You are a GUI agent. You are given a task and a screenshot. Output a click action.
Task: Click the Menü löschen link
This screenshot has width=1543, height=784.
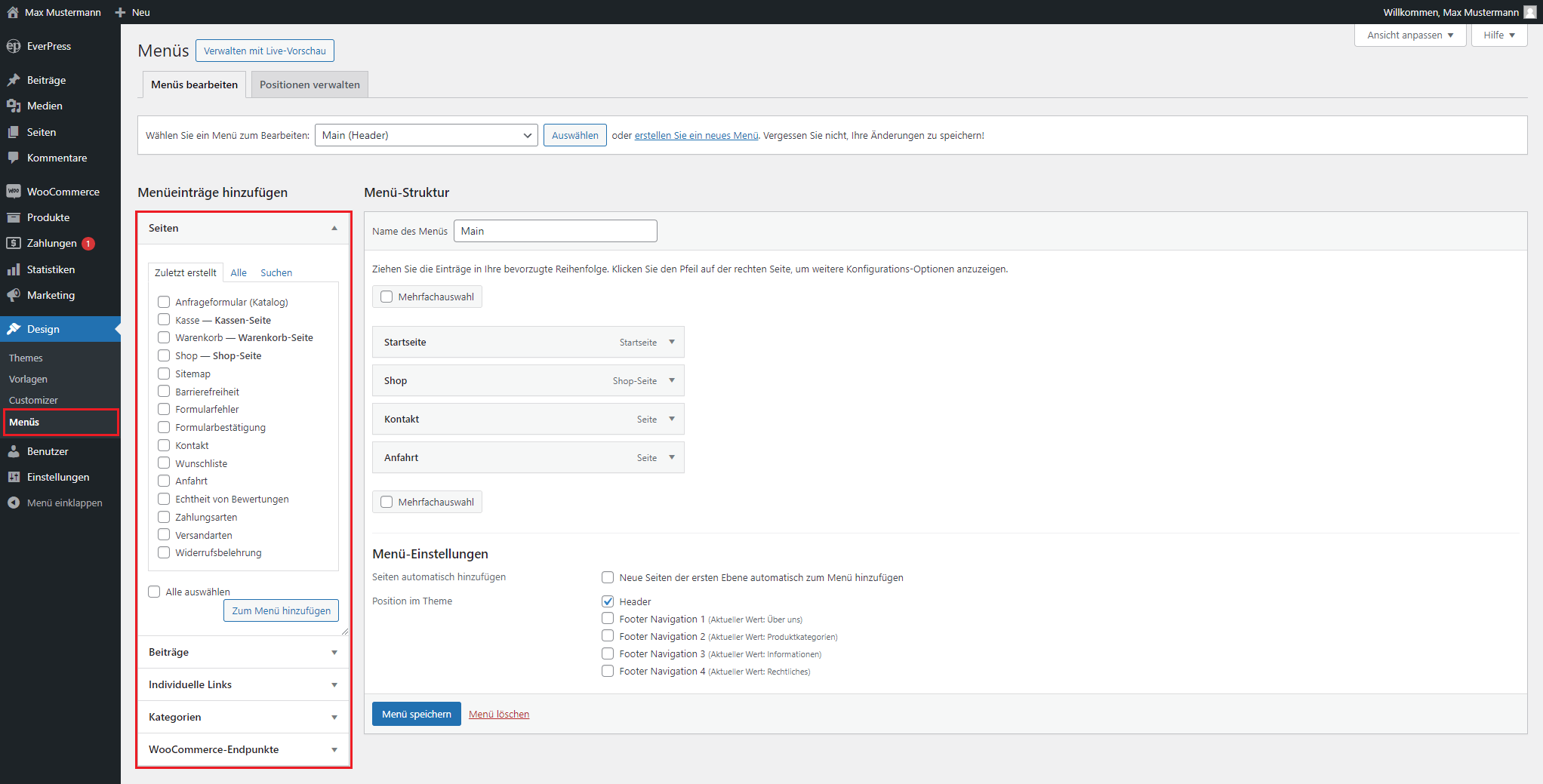click(499, 714)
